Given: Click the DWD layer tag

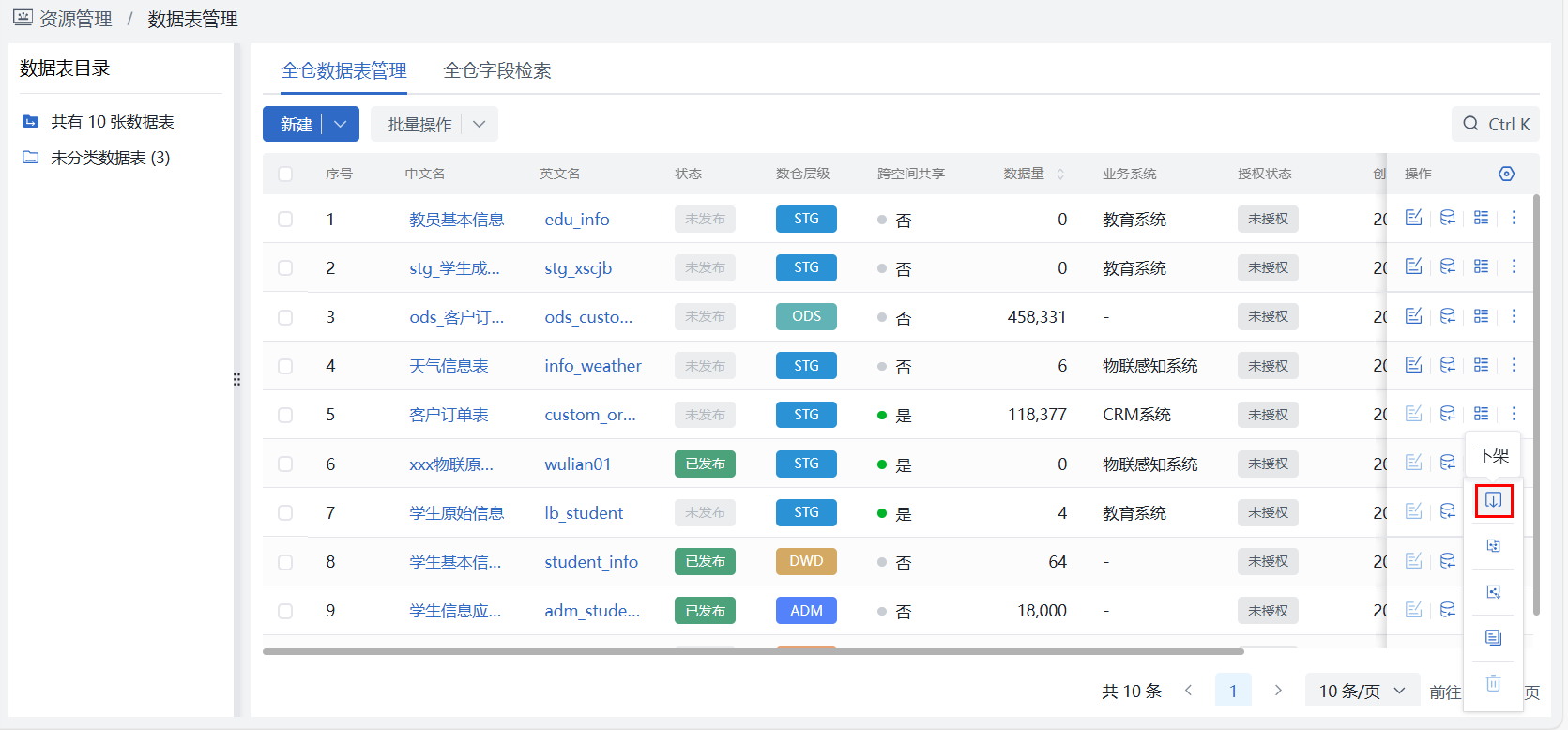Looking at the screenshot, I should tap(806, 561).
